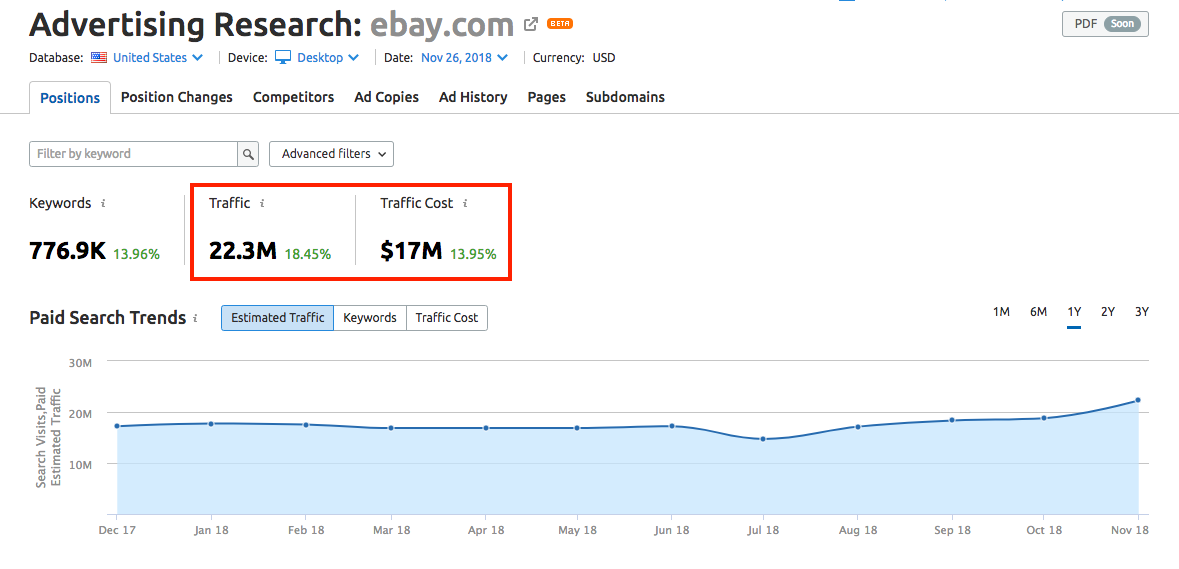Click the Nov 18 data point on chart
The height and width of the screenshot is (569, 1179).
pyautogui.click(x=1138, y=400)
